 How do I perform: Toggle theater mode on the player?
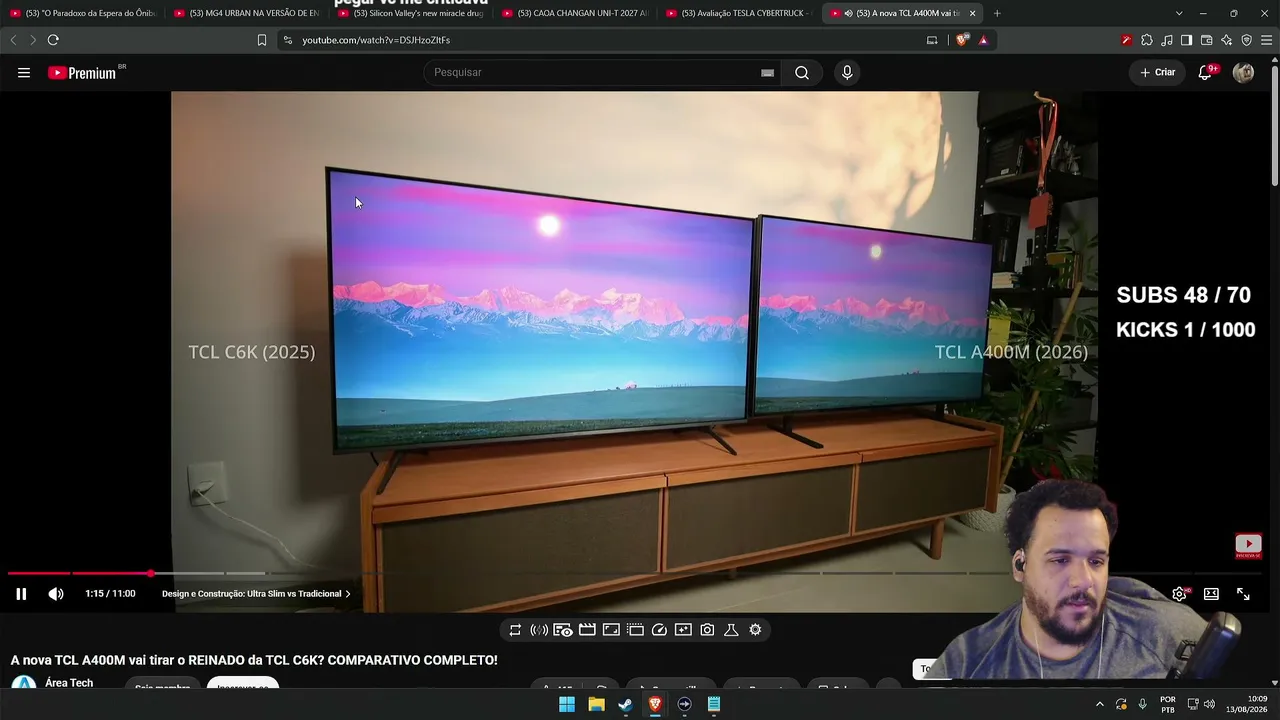(1211, 594)
